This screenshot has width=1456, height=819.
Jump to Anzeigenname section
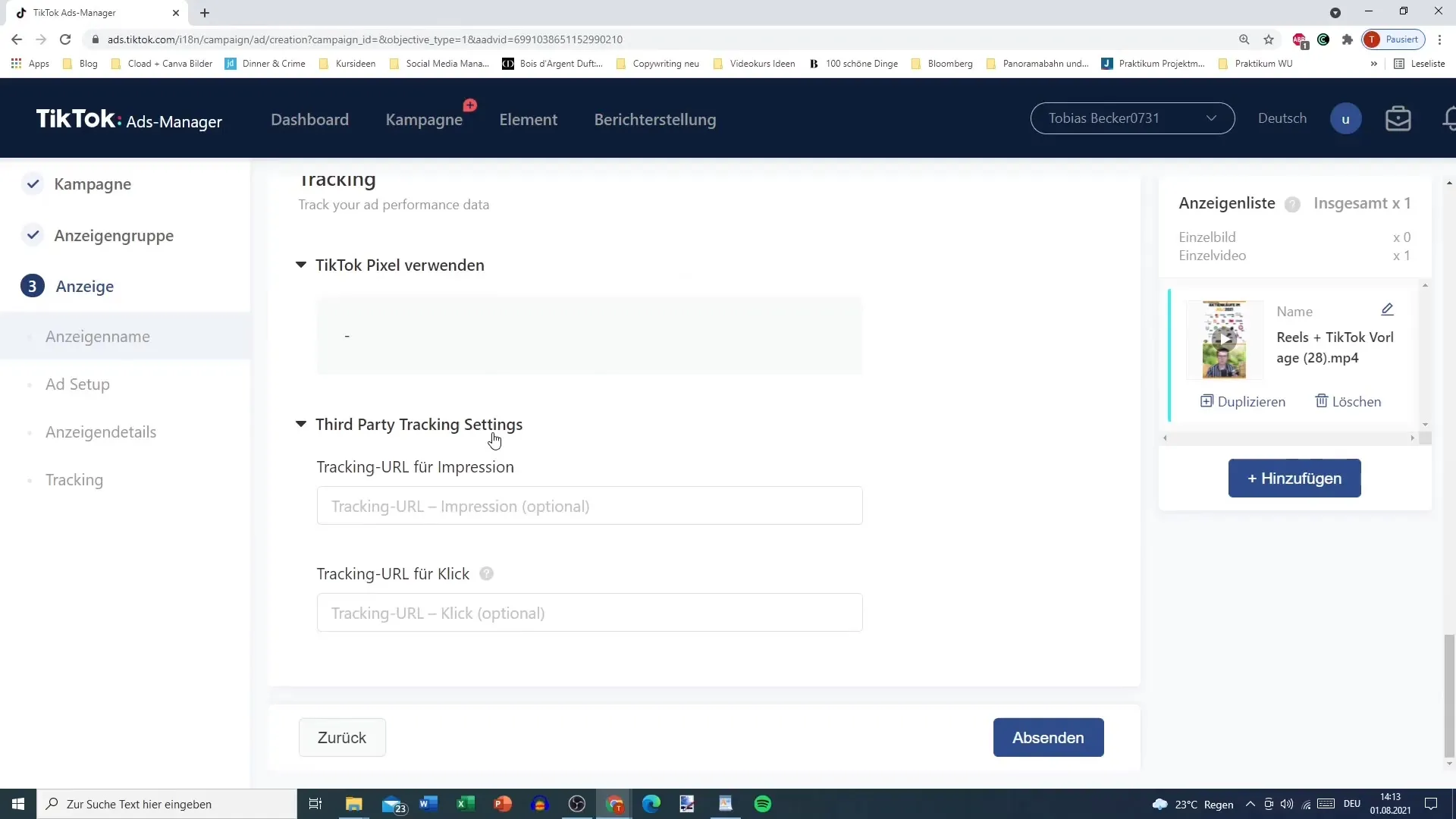(x=97, y=337)
